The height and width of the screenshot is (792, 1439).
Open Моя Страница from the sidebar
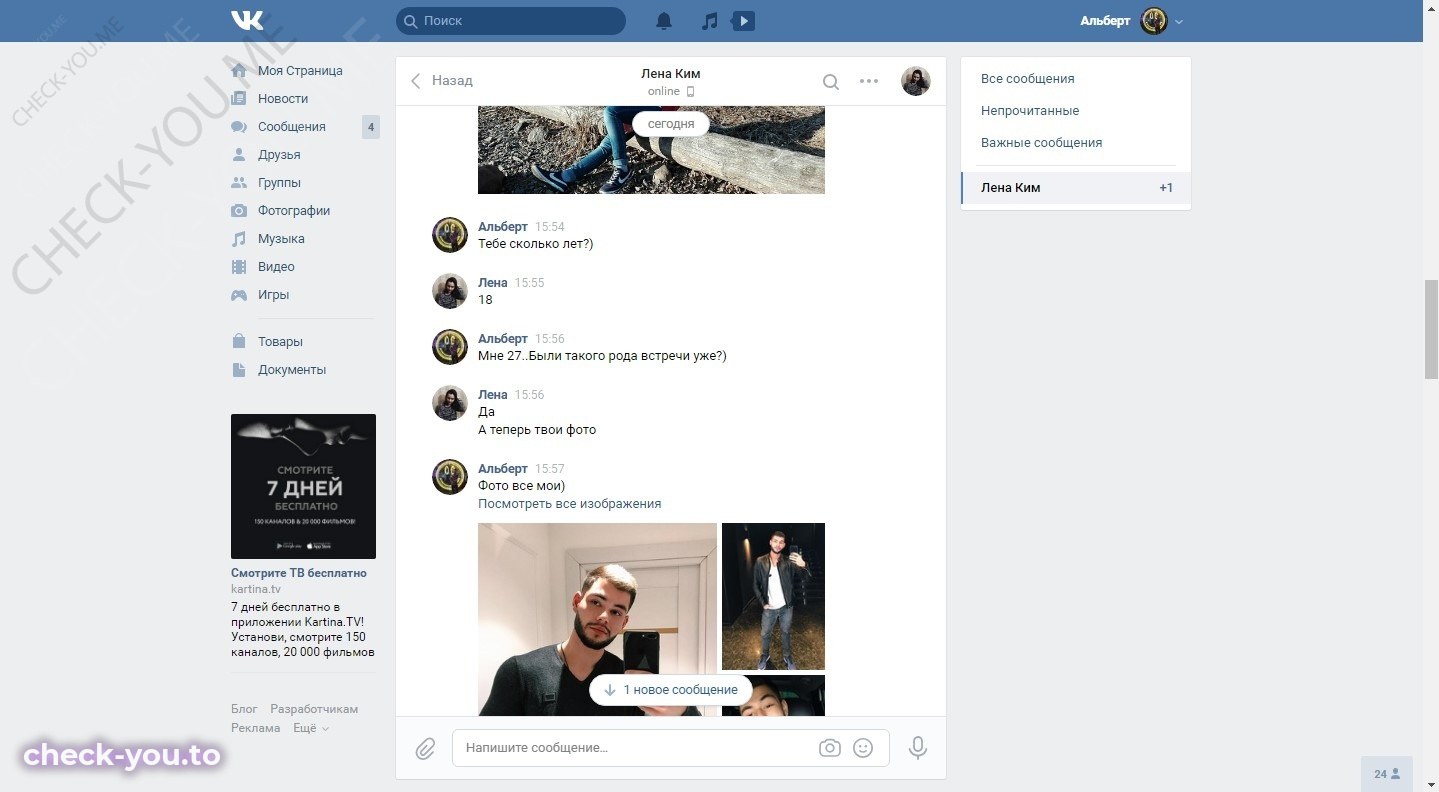click(x=300, y=71)
